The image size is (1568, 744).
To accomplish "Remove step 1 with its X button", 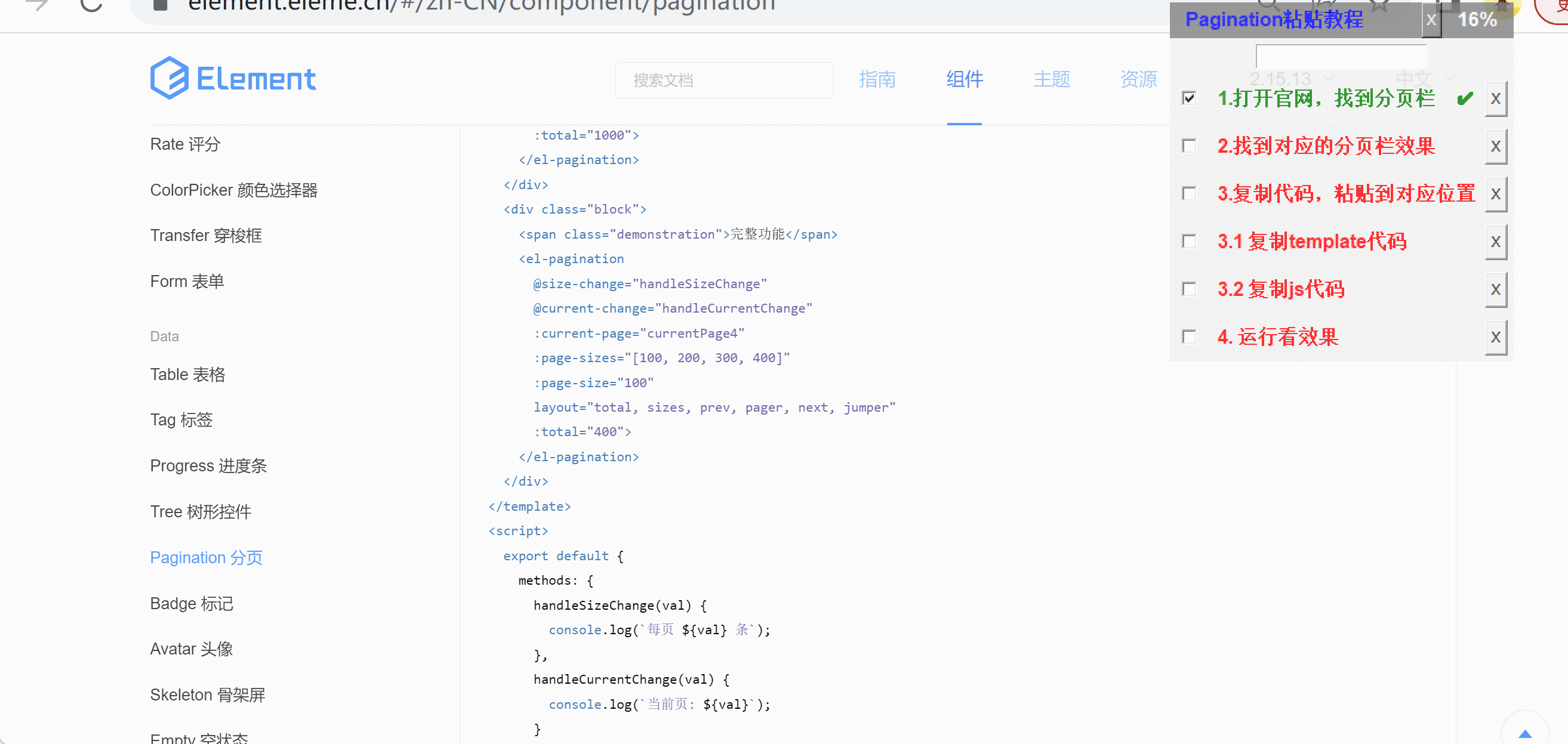I will (1496, 98).
